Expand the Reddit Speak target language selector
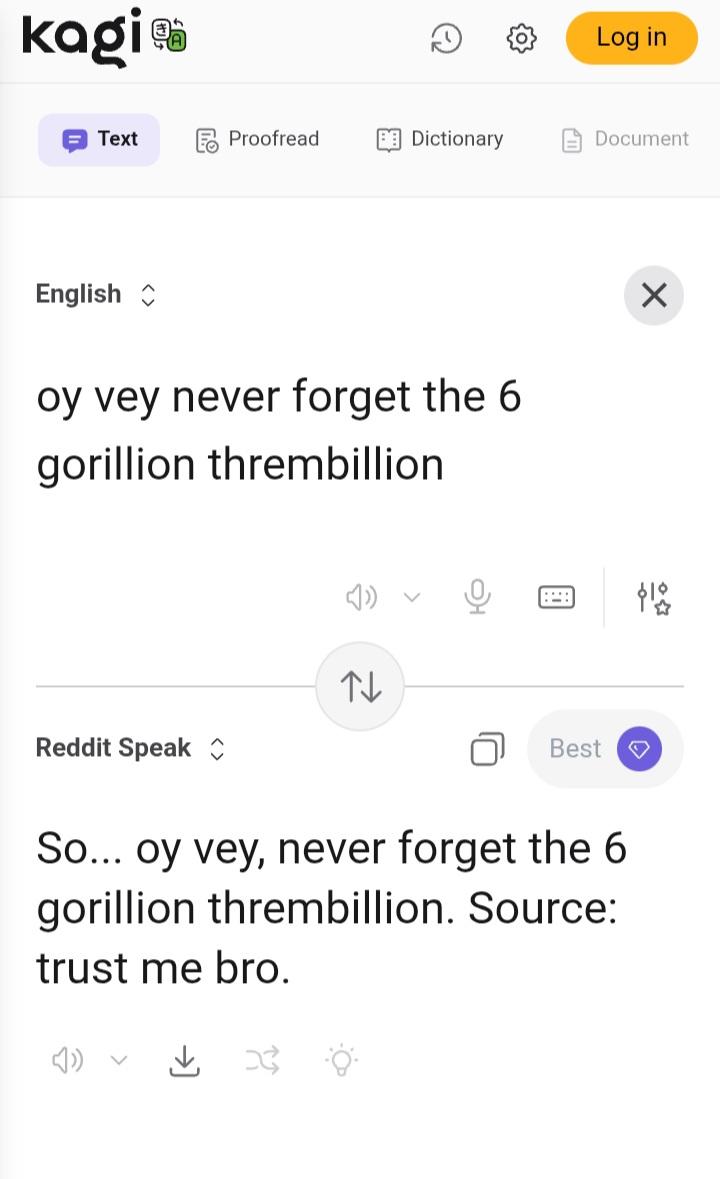The width and height of the screenshot is (720, 1179). click(130, 748)
